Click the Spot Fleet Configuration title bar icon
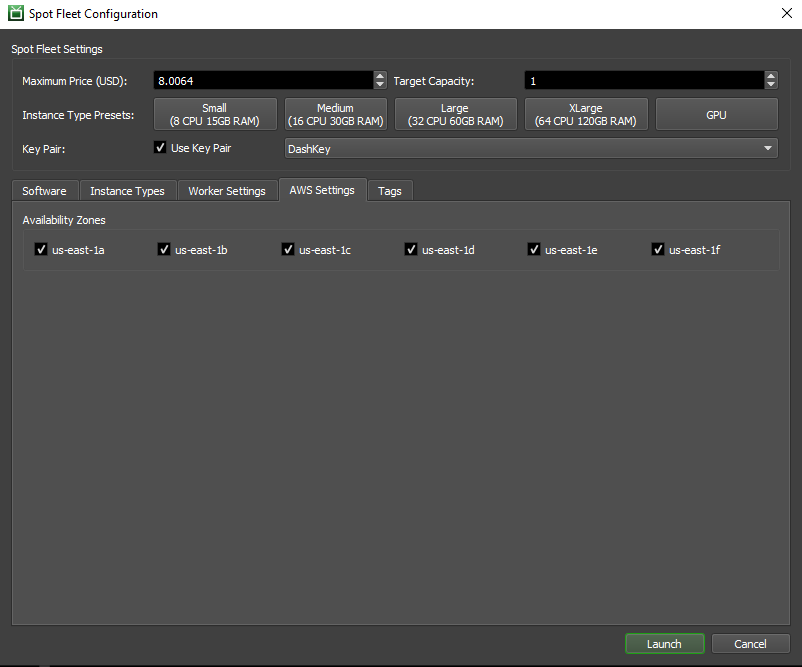The image size is (802, 667). pos(16,14)
